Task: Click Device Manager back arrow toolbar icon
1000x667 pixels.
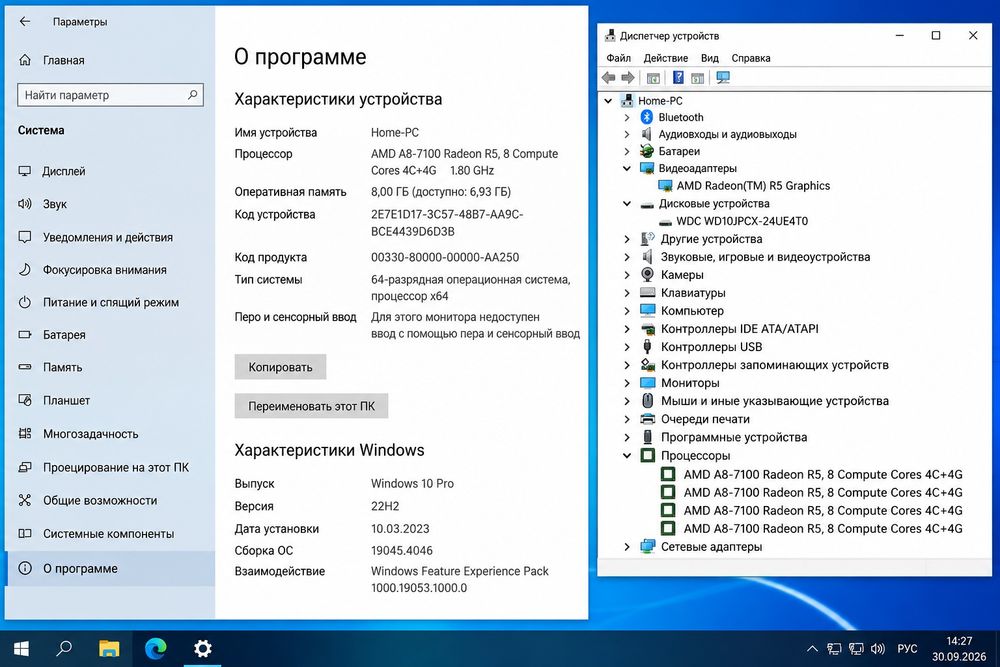Action: [608, 78]
